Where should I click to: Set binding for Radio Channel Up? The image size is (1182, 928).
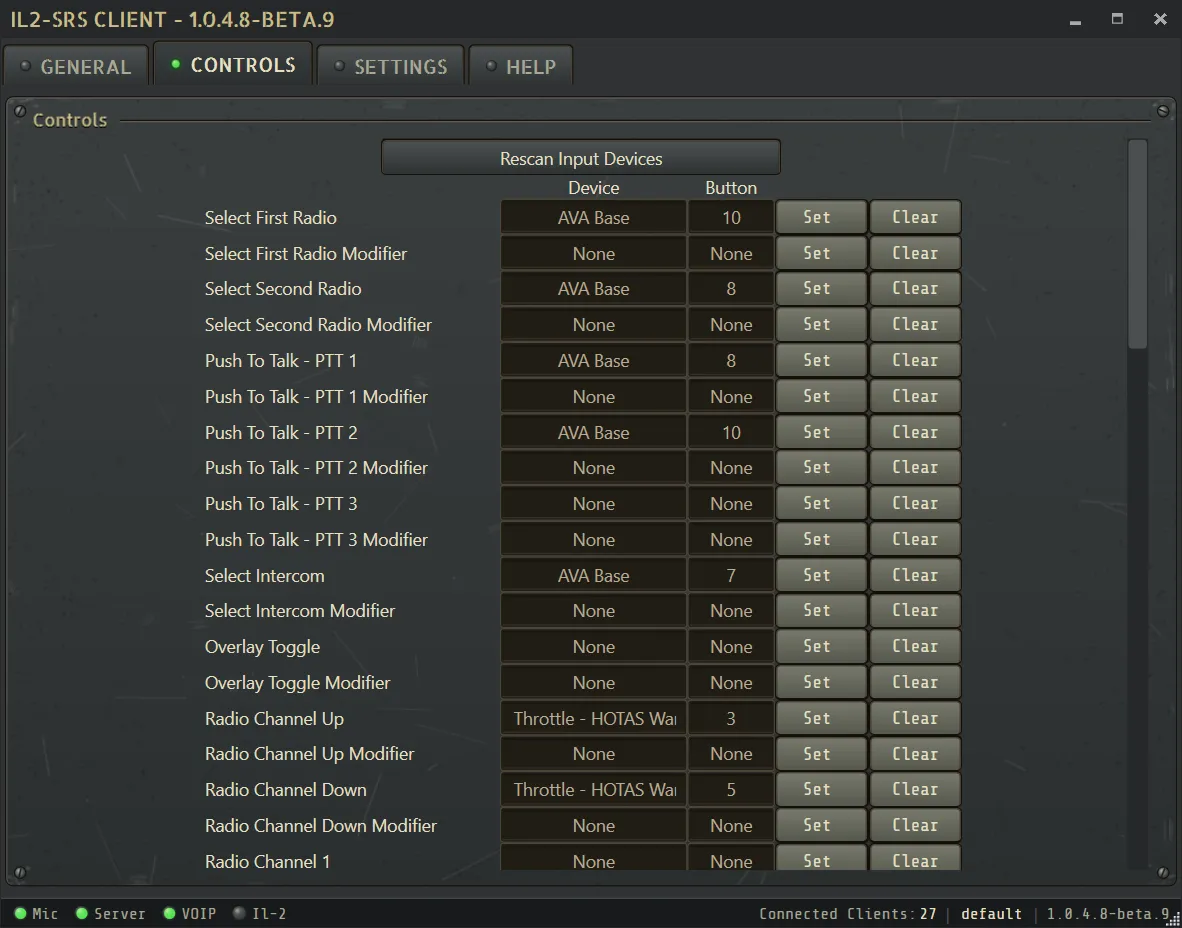[821, 718]
